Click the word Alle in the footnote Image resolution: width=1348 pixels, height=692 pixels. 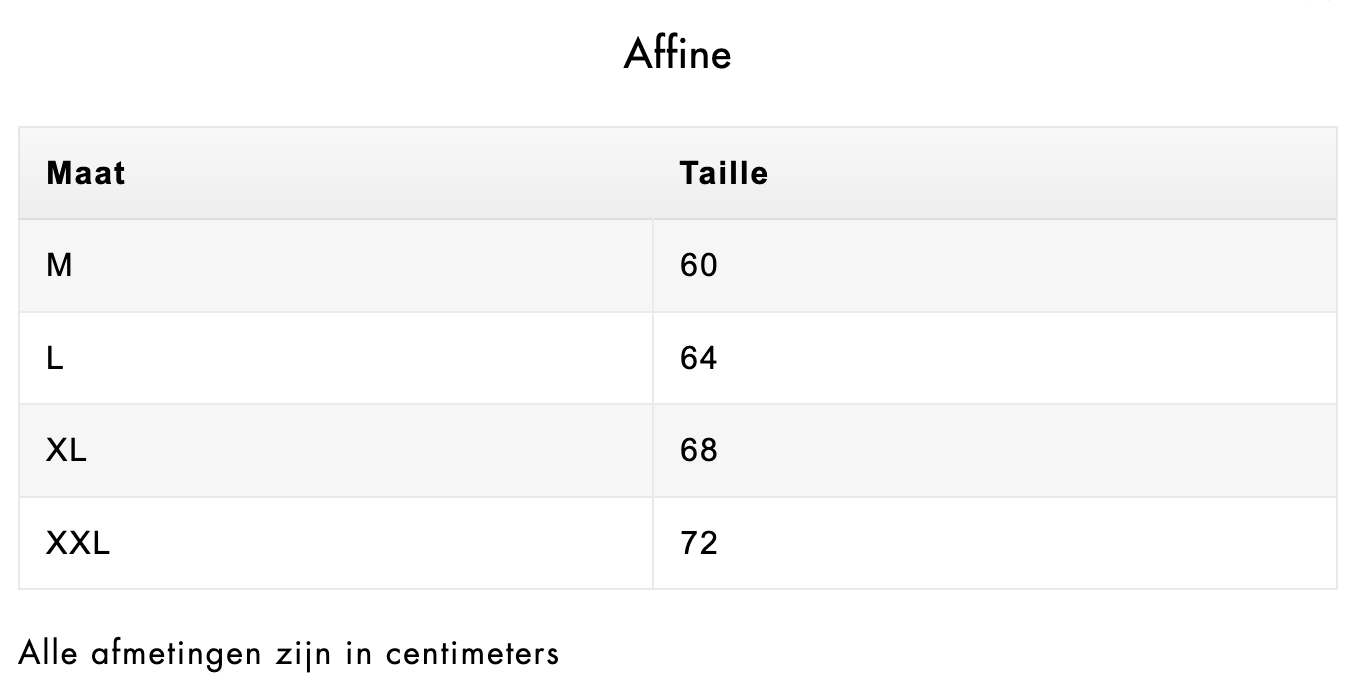pos(48,654)
